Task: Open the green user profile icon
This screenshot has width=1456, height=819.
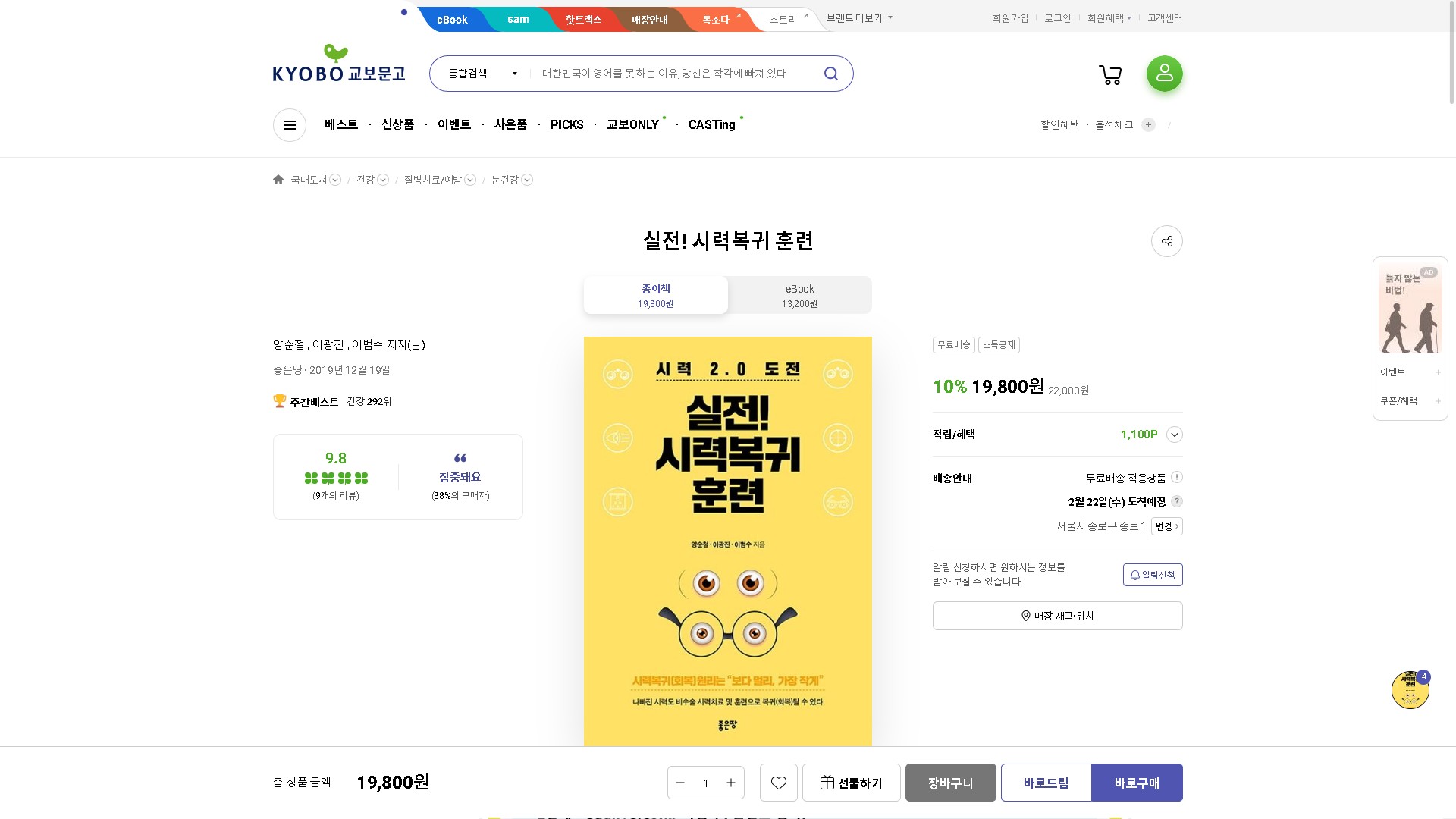Action: (1164, 74)
